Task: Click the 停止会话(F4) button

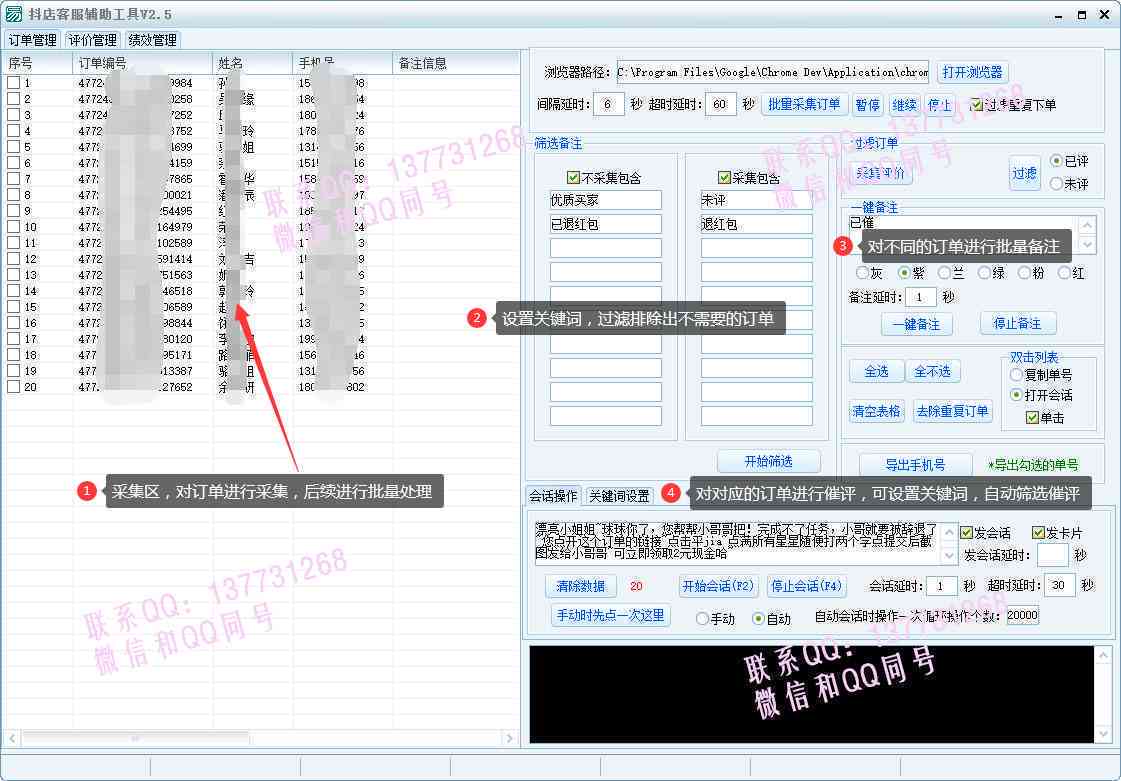Action: click(x=806, y=586)
